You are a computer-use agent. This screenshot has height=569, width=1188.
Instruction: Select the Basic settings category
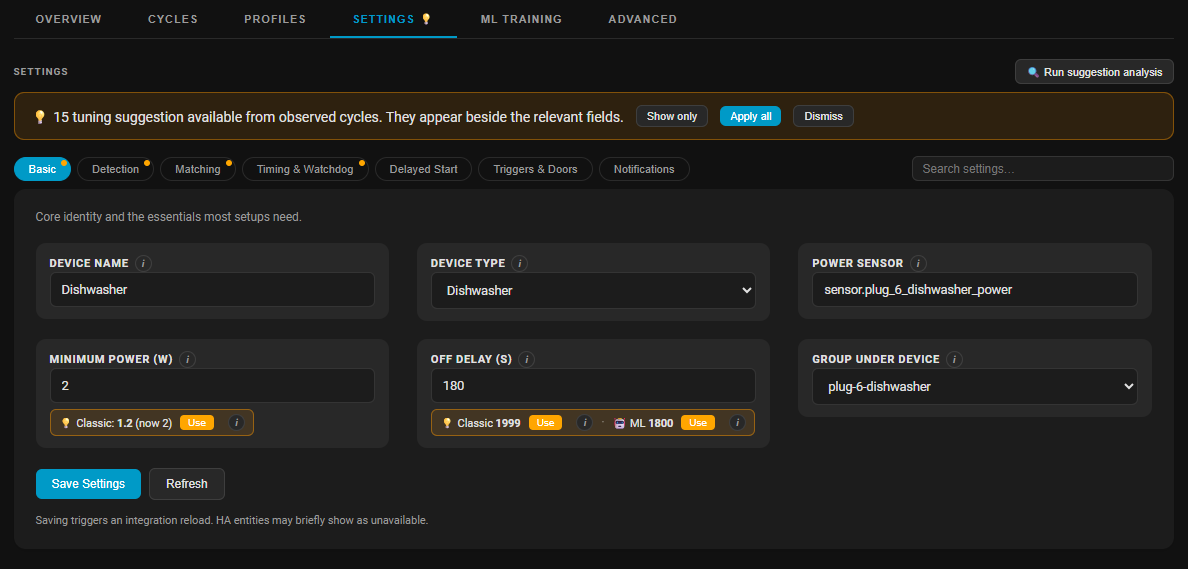42,169
